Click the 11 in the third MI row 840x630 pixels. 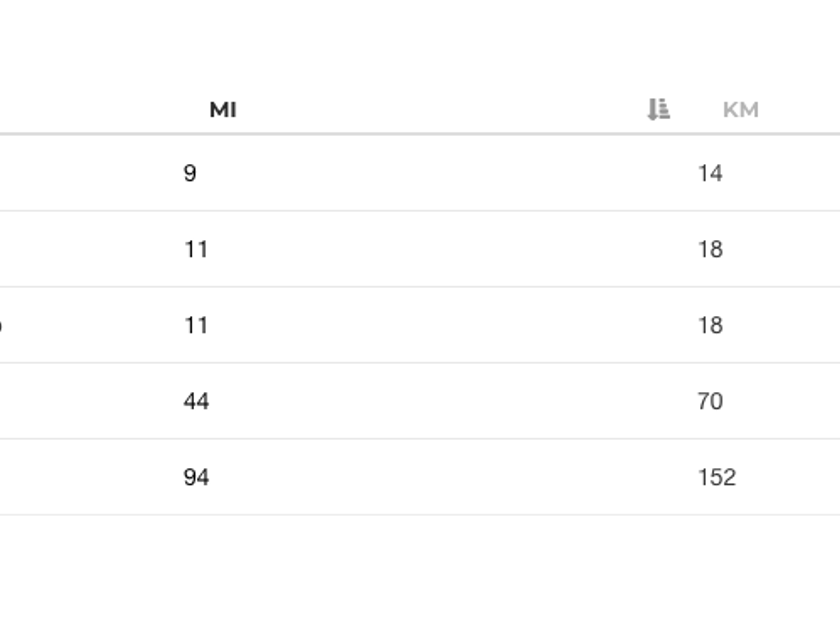click(x=196, y=325)
